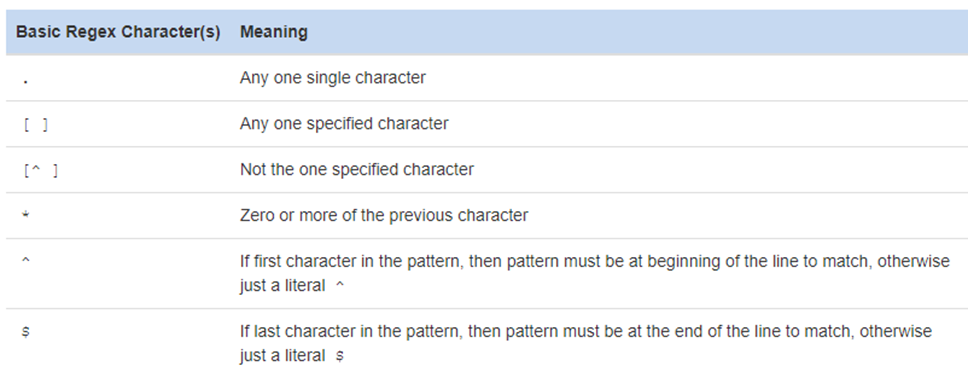This screenshot has height=372, width=968.
Task: Click 'Any one single character' text
Action: click(333, 78)
